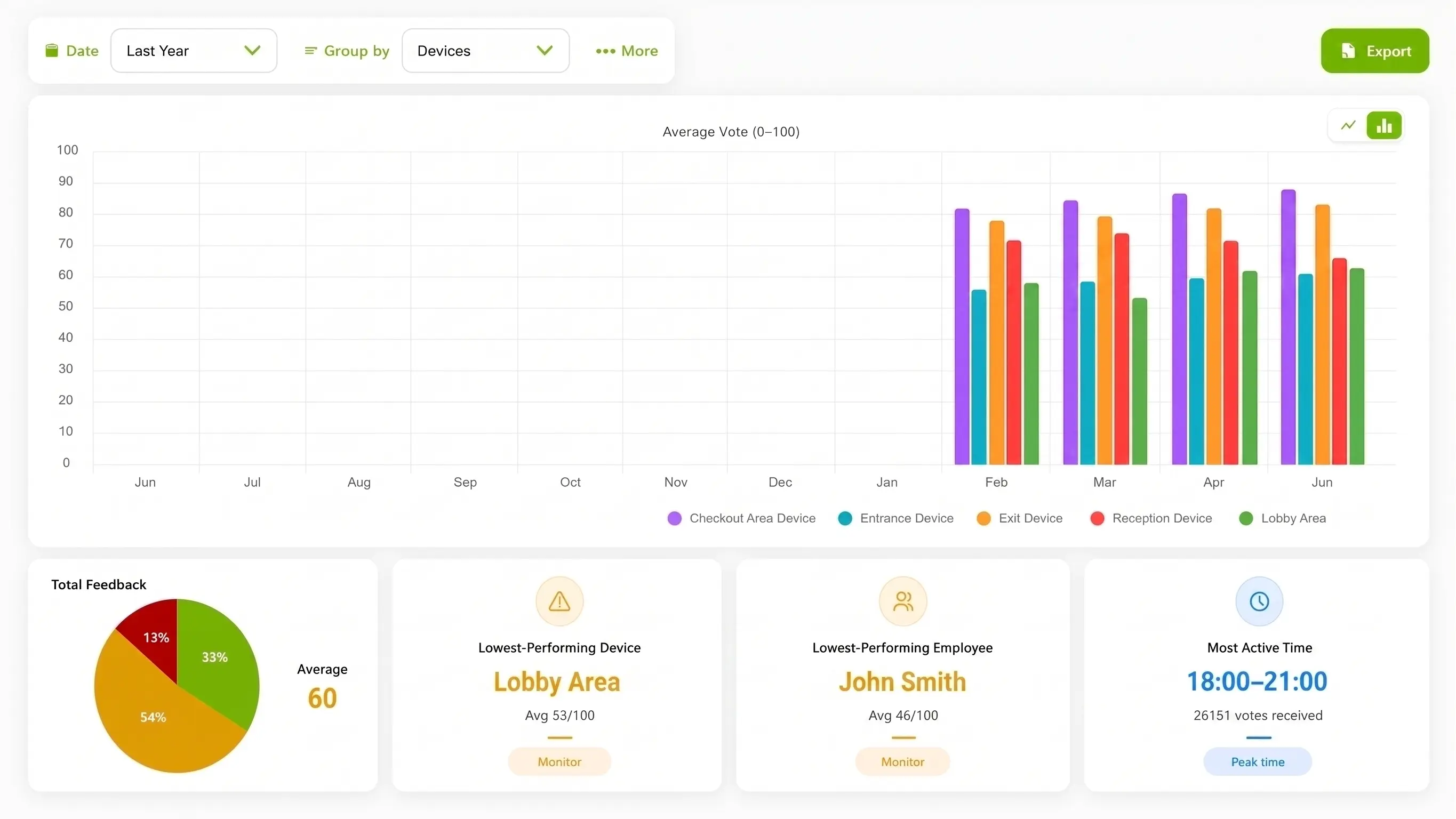Image resolution: width=1456 pixels, height=819 pixels.
Task: Click the green Lobby Area legend swatch
Action: pyautogui.click(x=1246, y=518)
